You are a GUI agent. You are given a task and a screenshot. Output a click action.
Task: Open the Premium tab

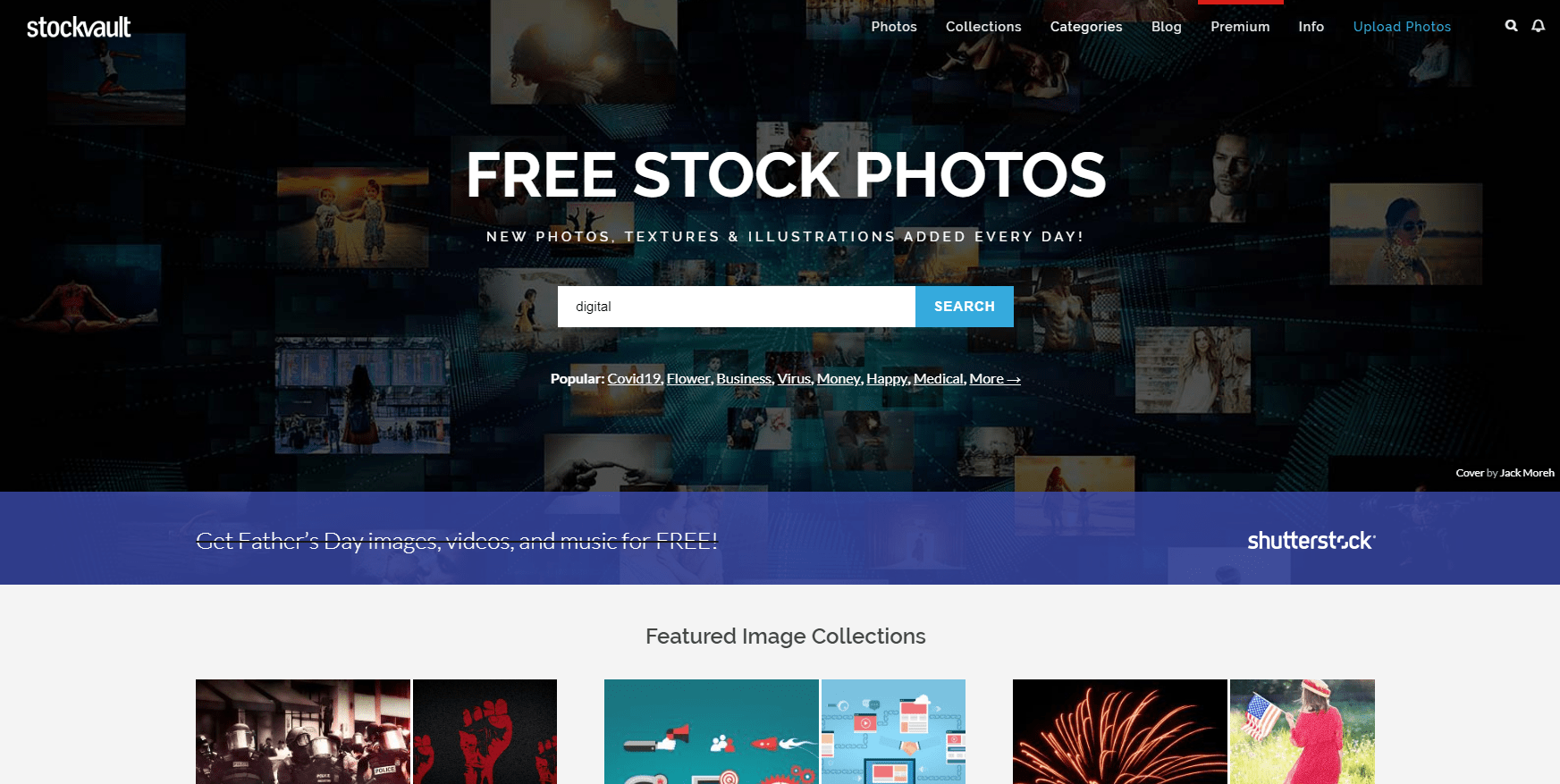1240,27
